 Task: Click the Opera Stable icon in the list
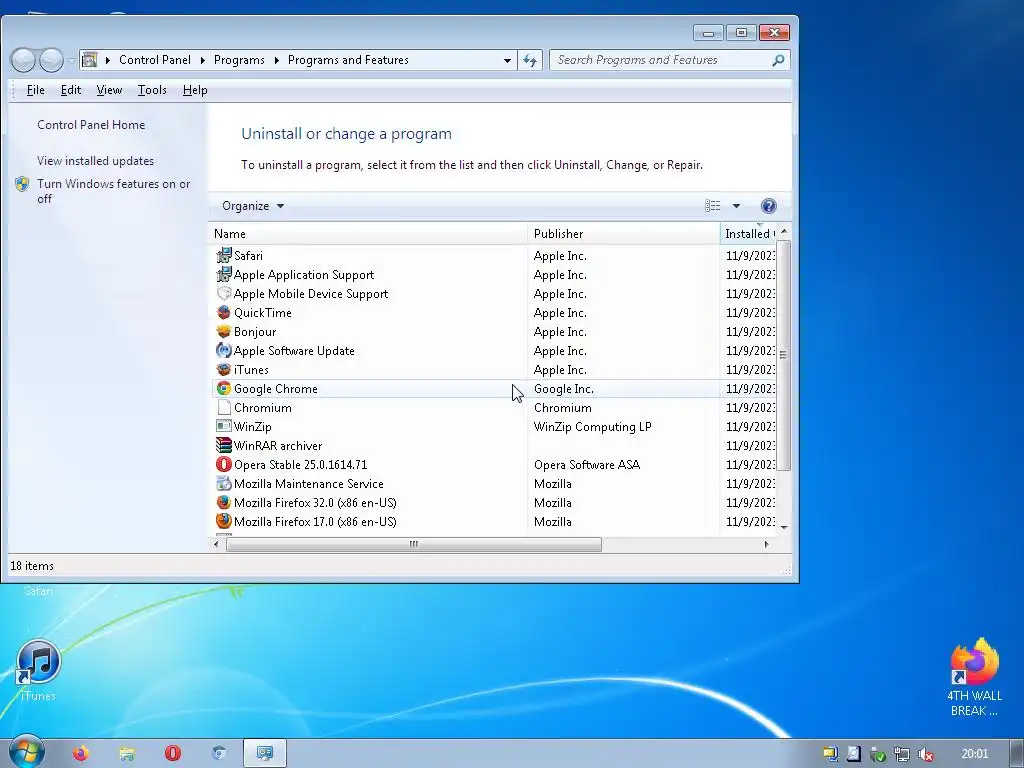pos(224,464)
